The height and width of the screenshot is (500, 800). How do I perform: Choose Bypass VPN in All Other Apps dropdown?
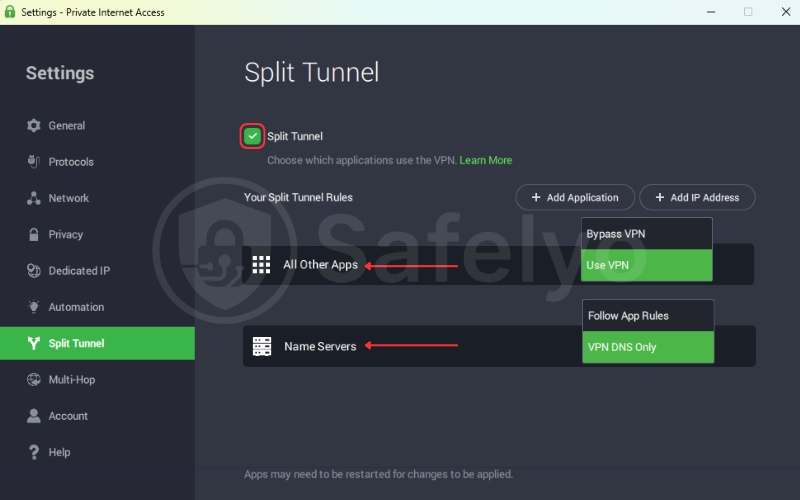[x=646, y=234]
